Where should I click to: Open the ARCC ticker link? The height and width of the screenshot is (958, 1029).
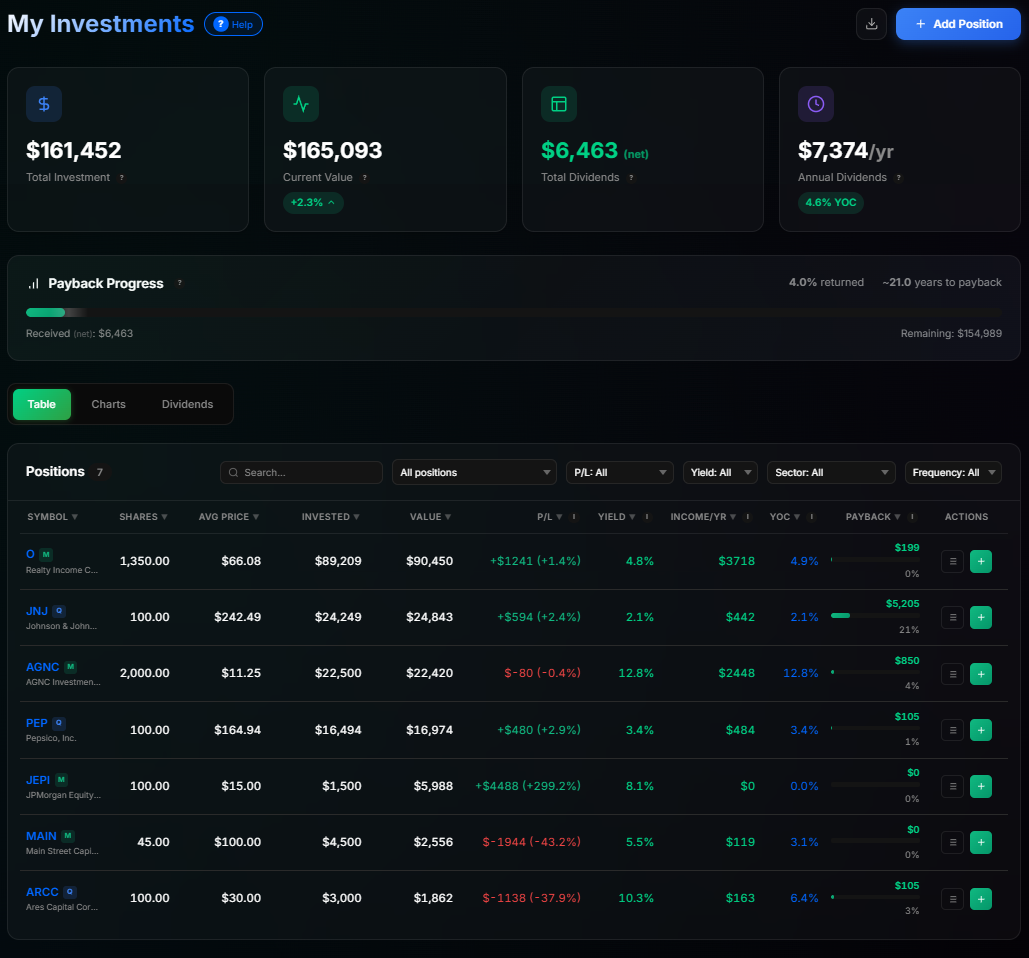pyautogui.click(x=40, y=892)
